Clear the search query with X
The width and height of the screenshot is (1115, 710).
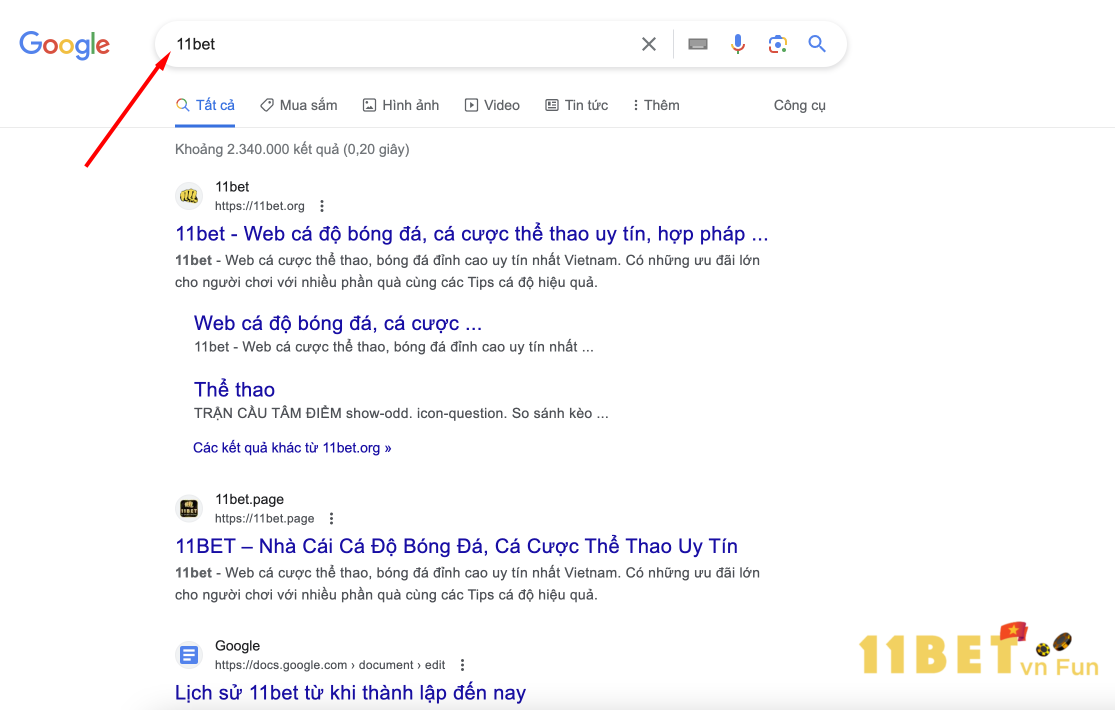point(649,44)
